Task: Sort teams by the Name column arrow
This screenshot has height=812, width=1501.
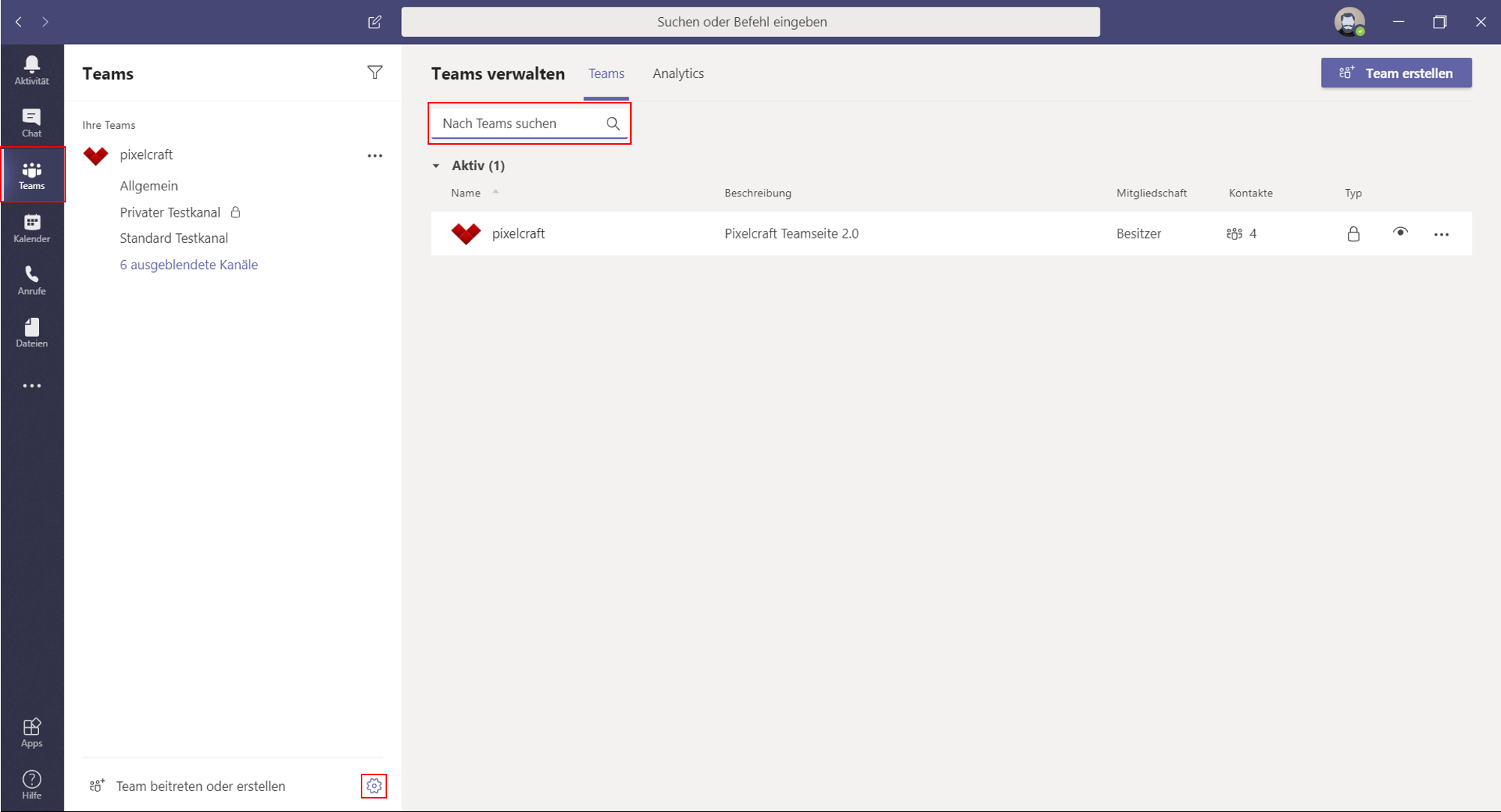Action: click(x=496, y=192)
